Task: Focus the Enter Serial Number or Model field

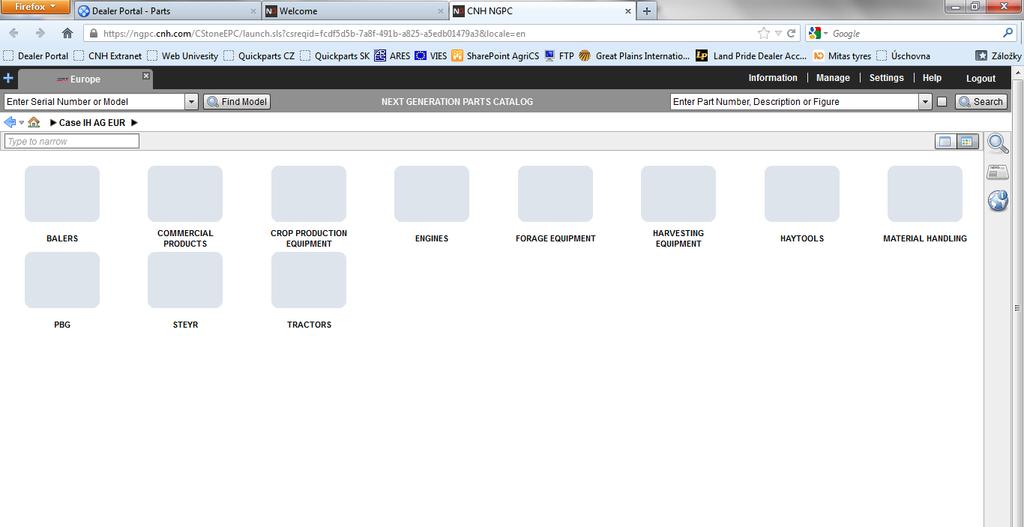Action: click(95, 102)
